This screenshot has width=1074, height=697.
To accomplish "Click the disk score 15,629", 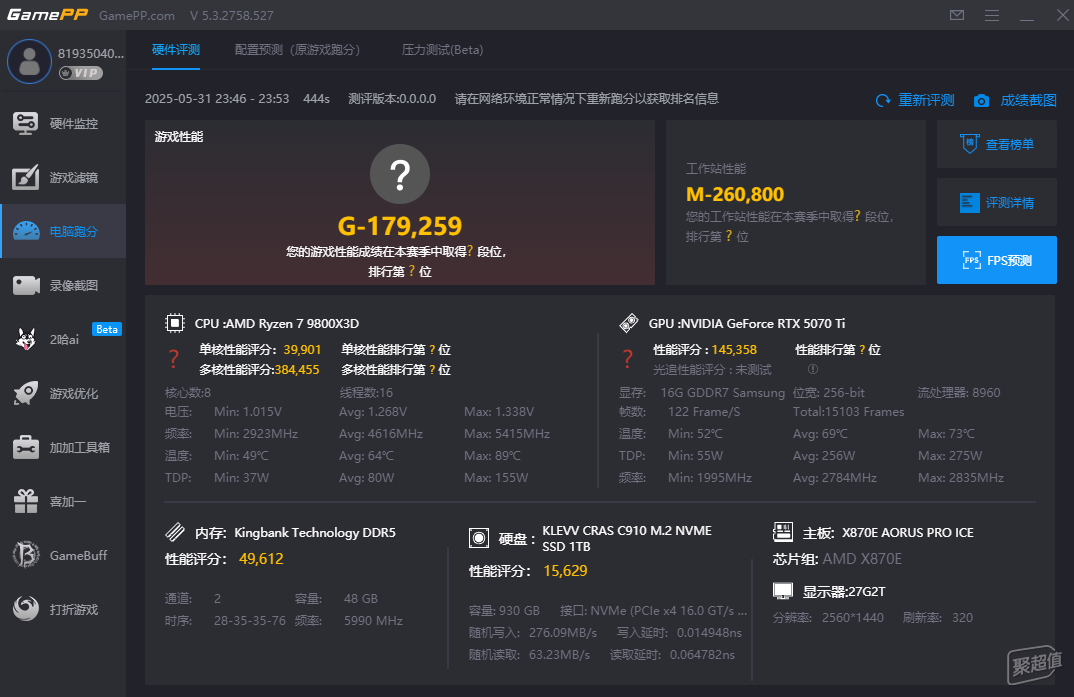I will pyautogui.click(x=565, y=571).
